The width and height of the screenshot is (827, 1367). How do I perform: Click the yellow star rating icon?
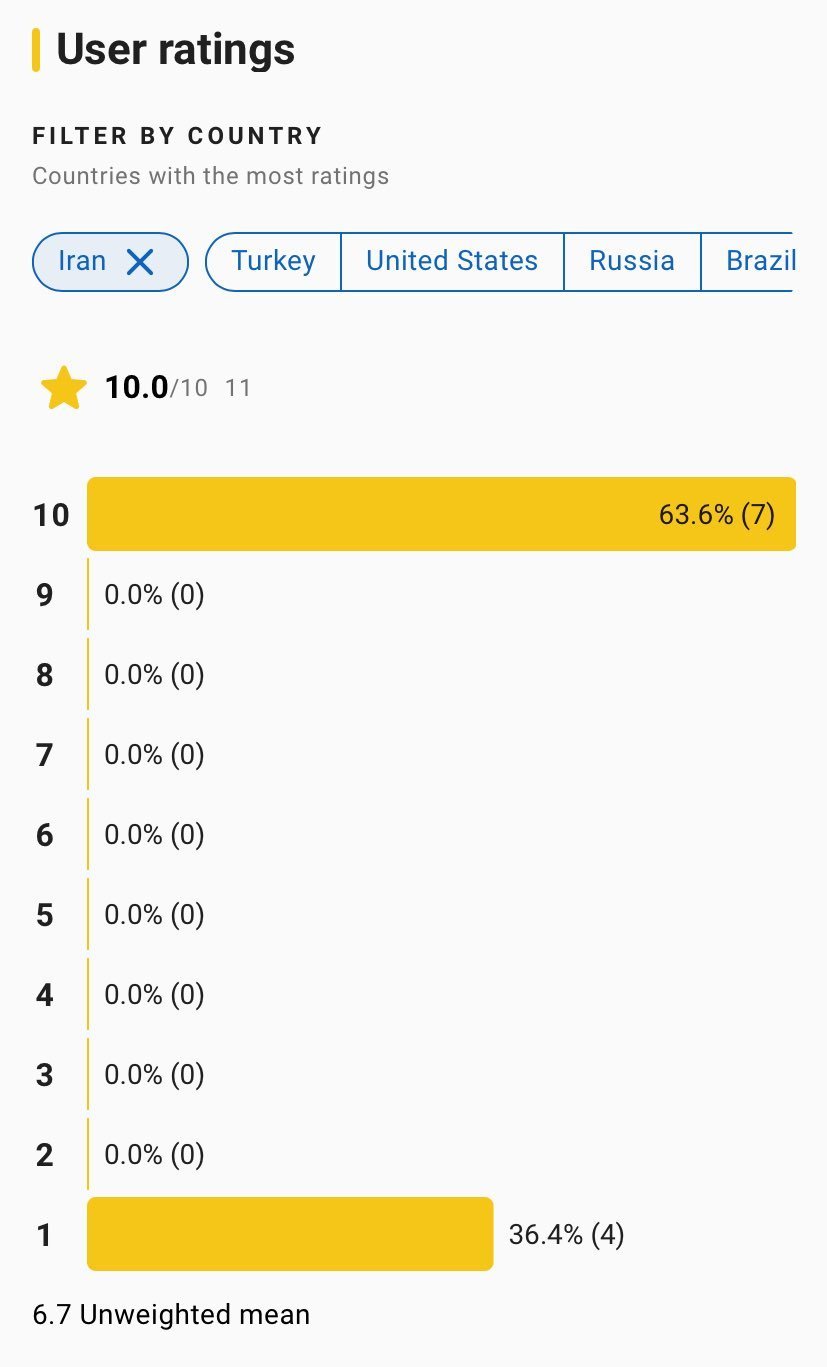63,388
